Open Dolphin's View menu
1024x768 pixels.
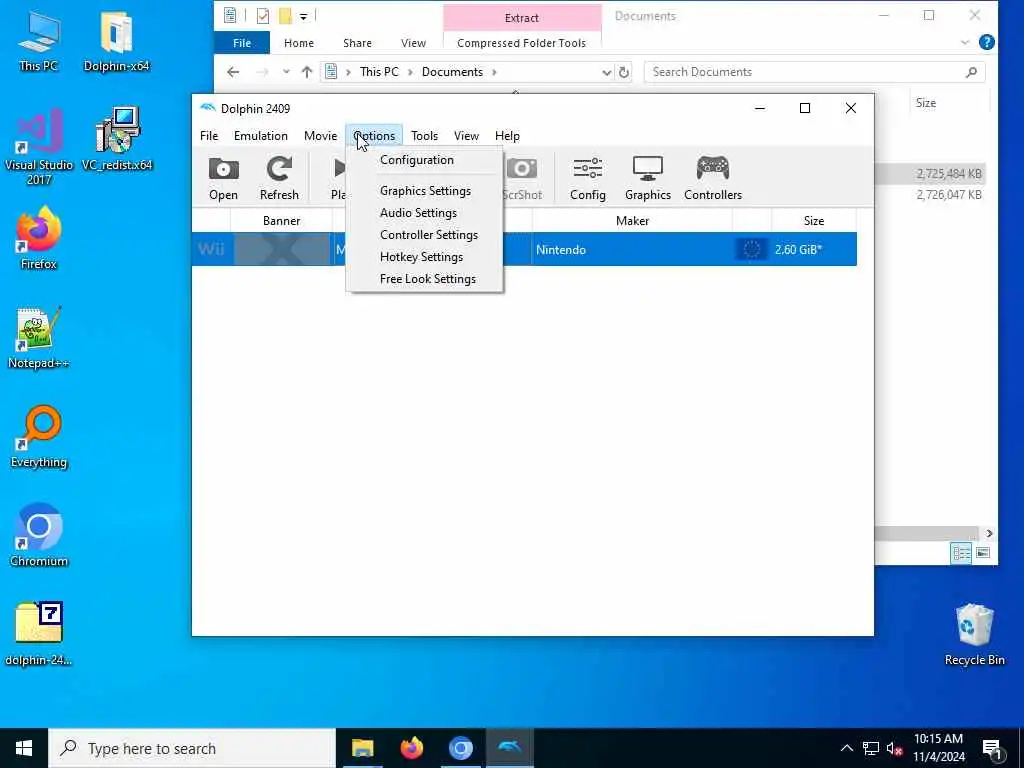click(466, 136)
